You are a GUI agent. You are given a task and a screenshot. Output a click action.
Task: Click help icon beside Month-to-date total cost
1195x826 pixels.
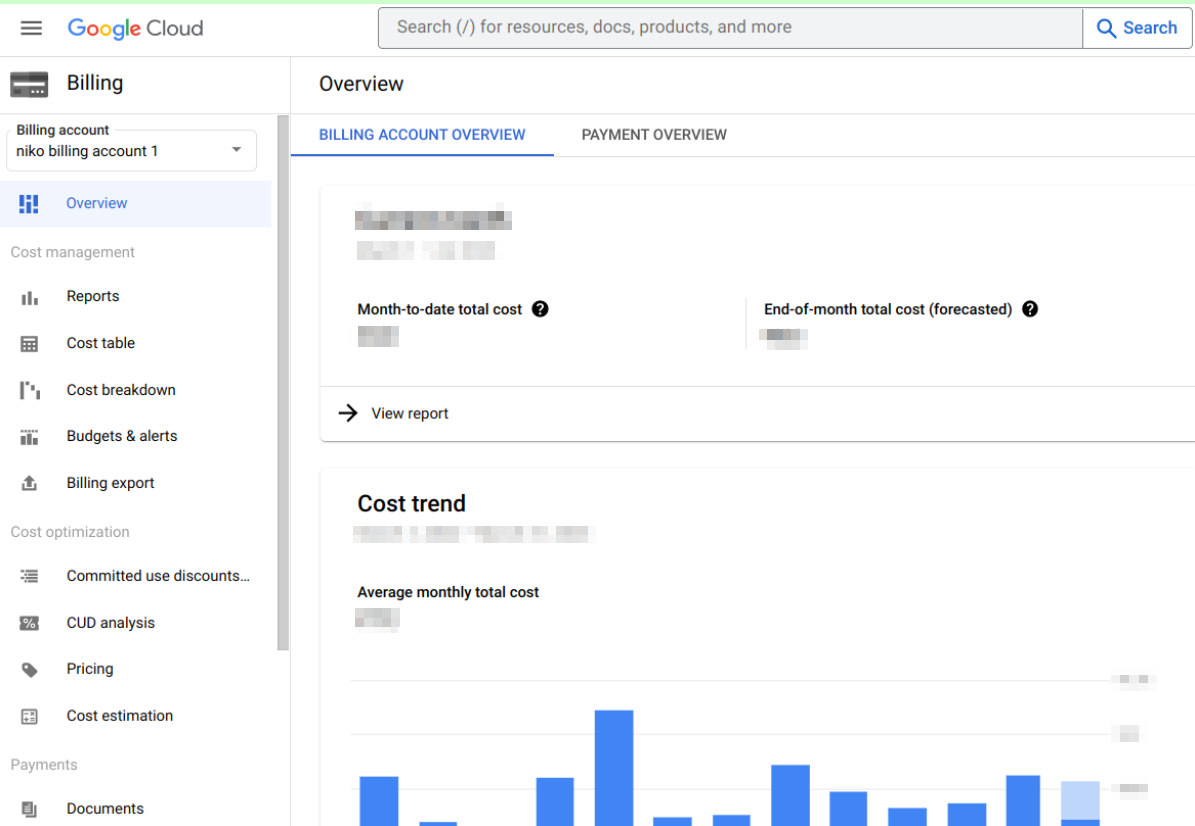click(540, 309)
